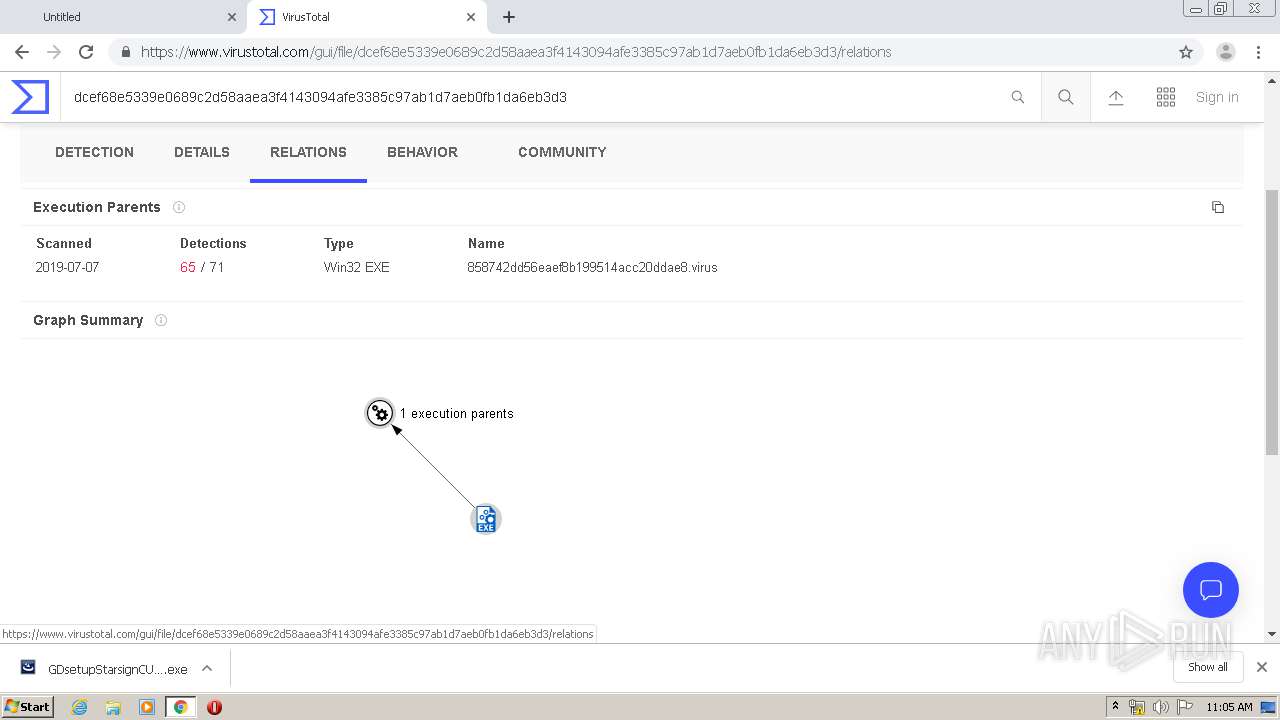The image size is (1280, 720).
Task: Click the Win32 EXE type cell
Action: (357, 268)
